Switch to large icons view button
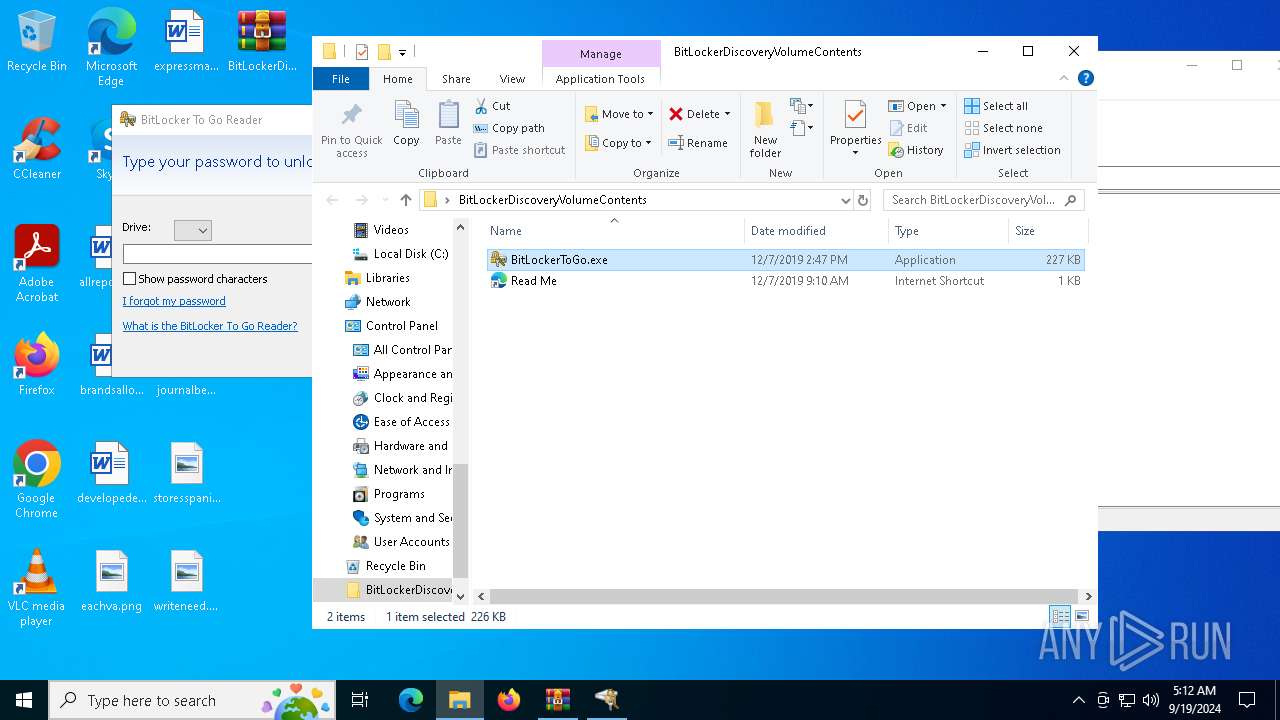 (x=1081, y=616)
